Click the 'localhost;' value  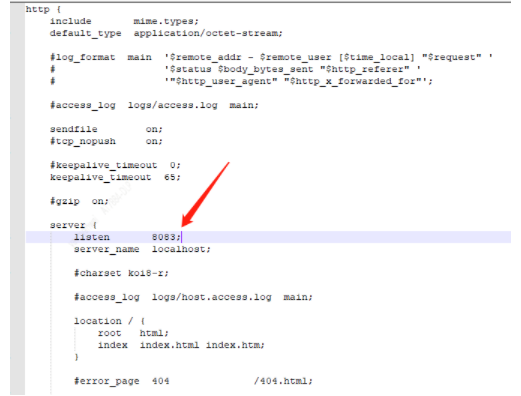point(181,249)
